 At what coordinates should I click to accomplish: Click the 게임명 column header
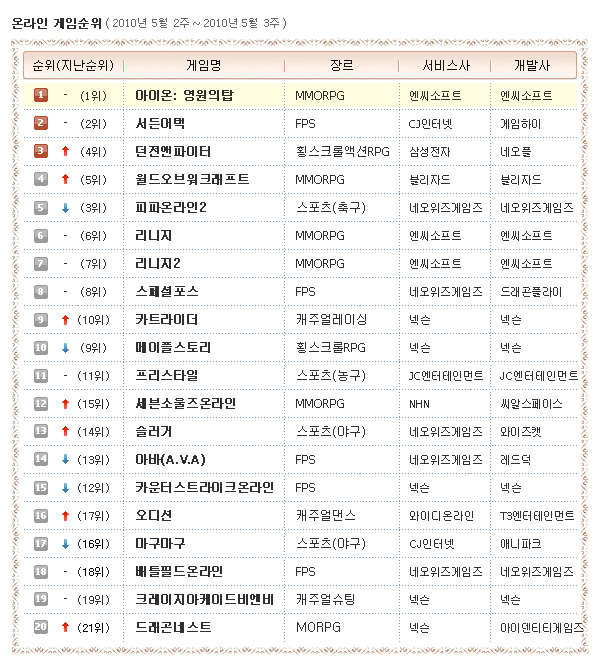[x=204, y=65]
